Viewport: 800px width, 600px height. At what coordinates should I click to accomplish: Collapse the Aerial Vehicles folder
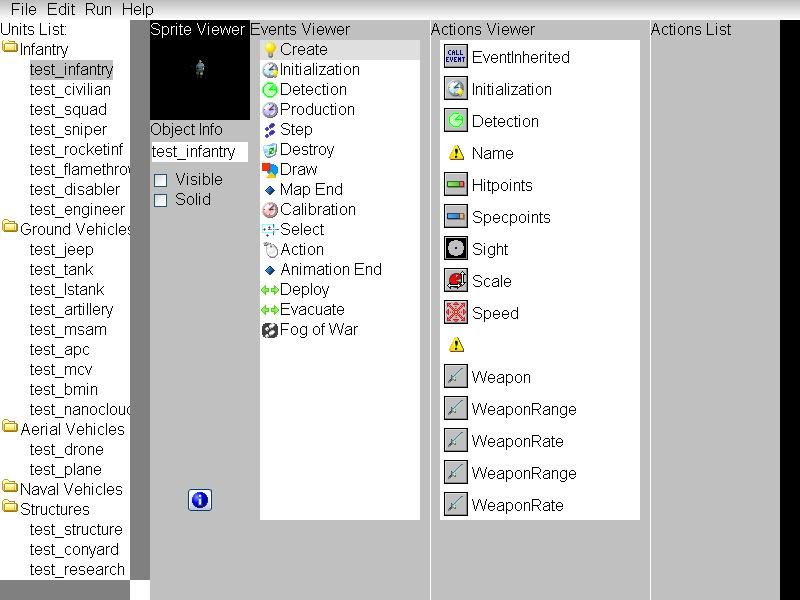[x=10, y=429]
